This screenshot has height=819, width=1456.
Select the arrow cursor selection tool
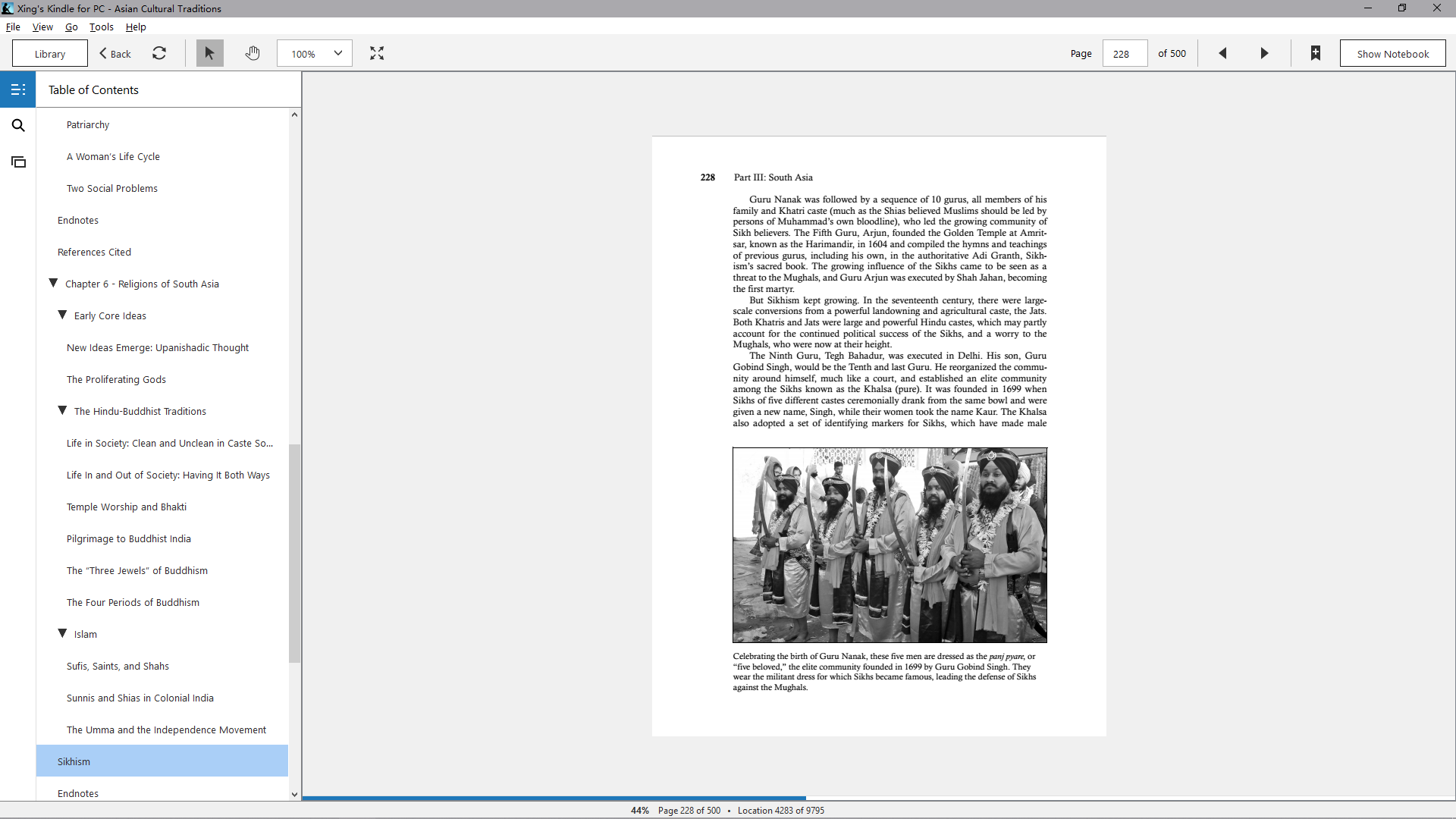pos(210,53)
